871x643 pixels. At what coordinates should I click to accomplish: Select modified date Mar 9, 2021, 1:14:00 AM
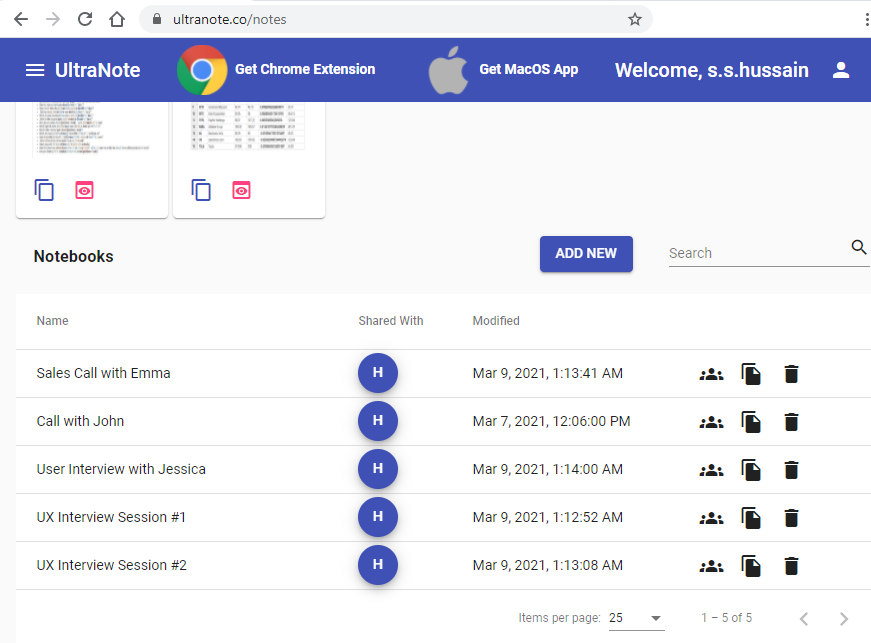click(548, 469)
